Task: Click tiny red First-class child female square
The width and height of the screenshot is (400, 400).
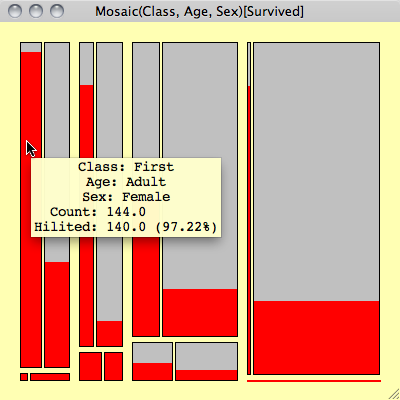Action: pyautogui.click(x=24, y=377)
